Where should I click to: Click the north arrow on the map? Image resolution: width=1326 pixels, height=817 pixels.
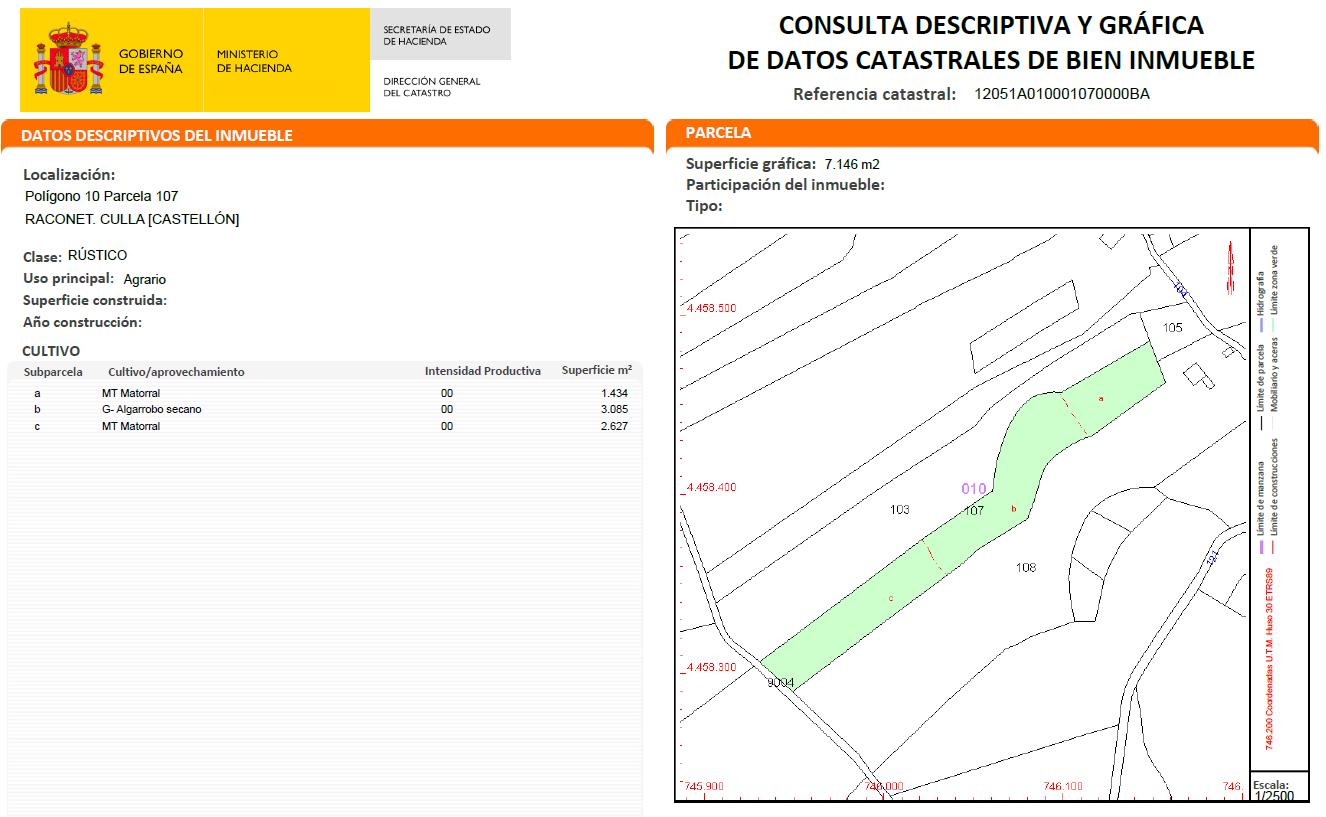point(1229,267)
